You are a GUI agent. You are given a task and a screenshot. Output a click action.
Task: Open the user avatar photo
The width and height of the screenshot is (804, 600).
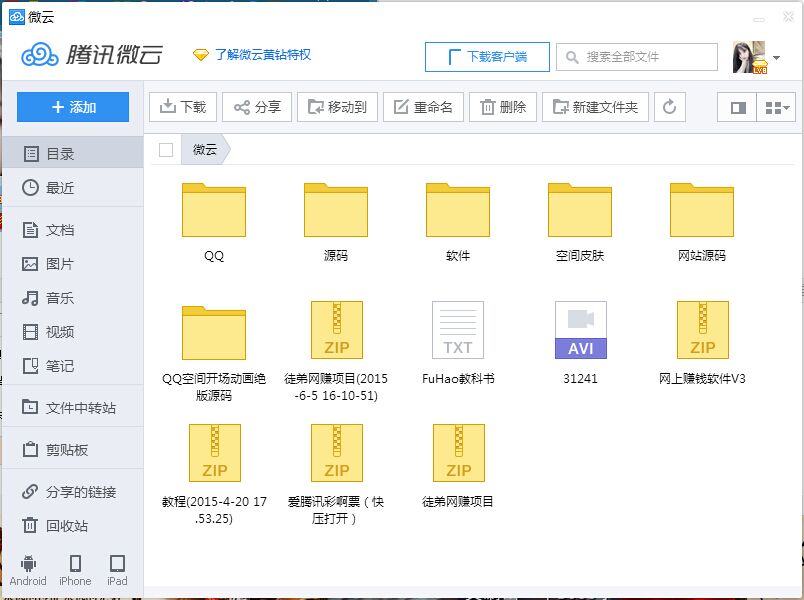pyautogui.click(x=750, y=57)
